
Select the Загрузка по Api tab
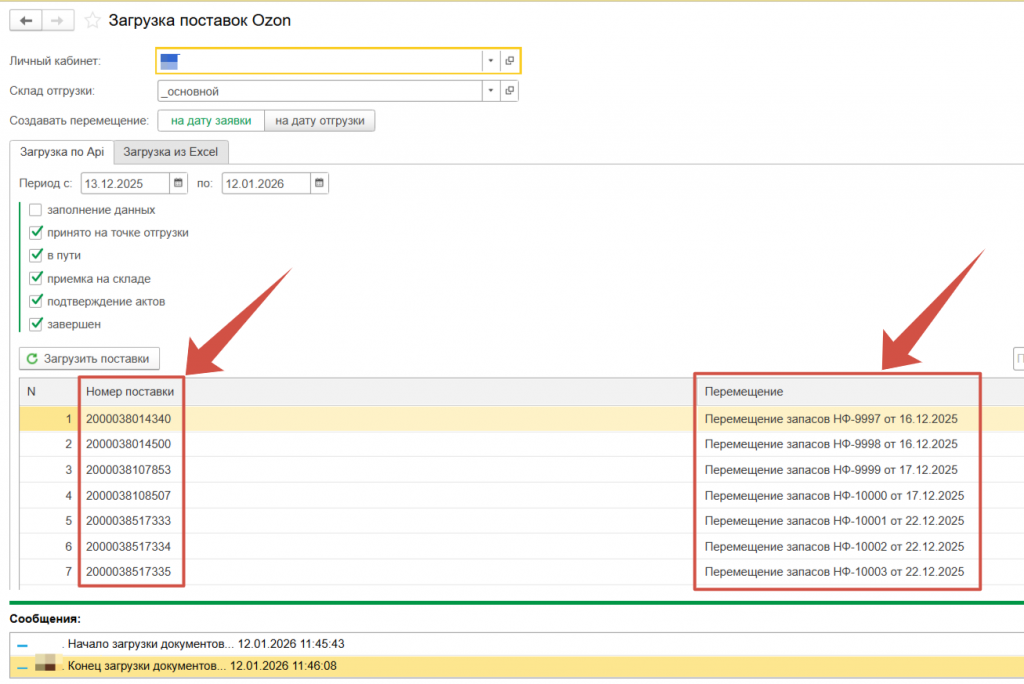click(x=62, y=152)
